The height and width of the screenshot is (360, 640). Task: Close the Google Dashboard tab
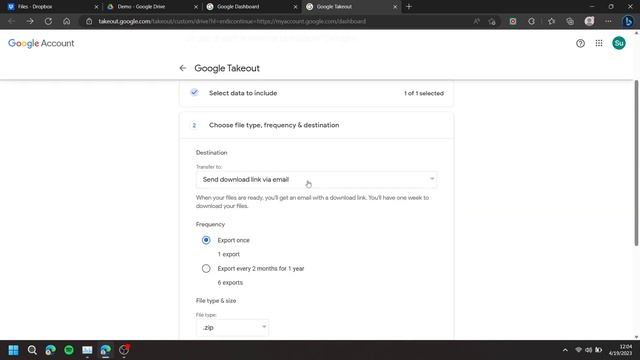pyautogui.click(x=296, y=7)
